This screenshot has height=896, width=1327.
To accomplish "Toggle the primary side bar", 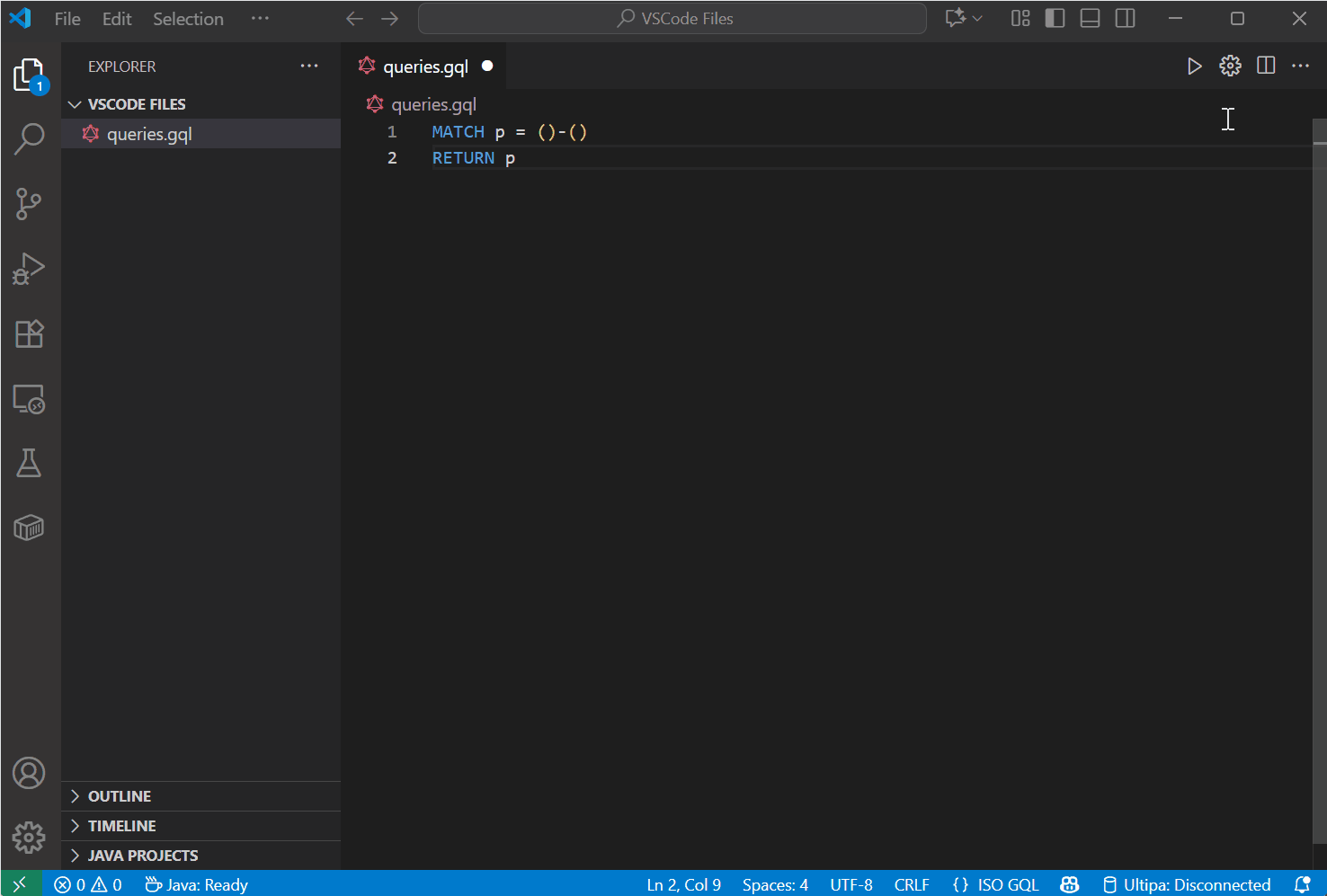I will coord(1055,19).
